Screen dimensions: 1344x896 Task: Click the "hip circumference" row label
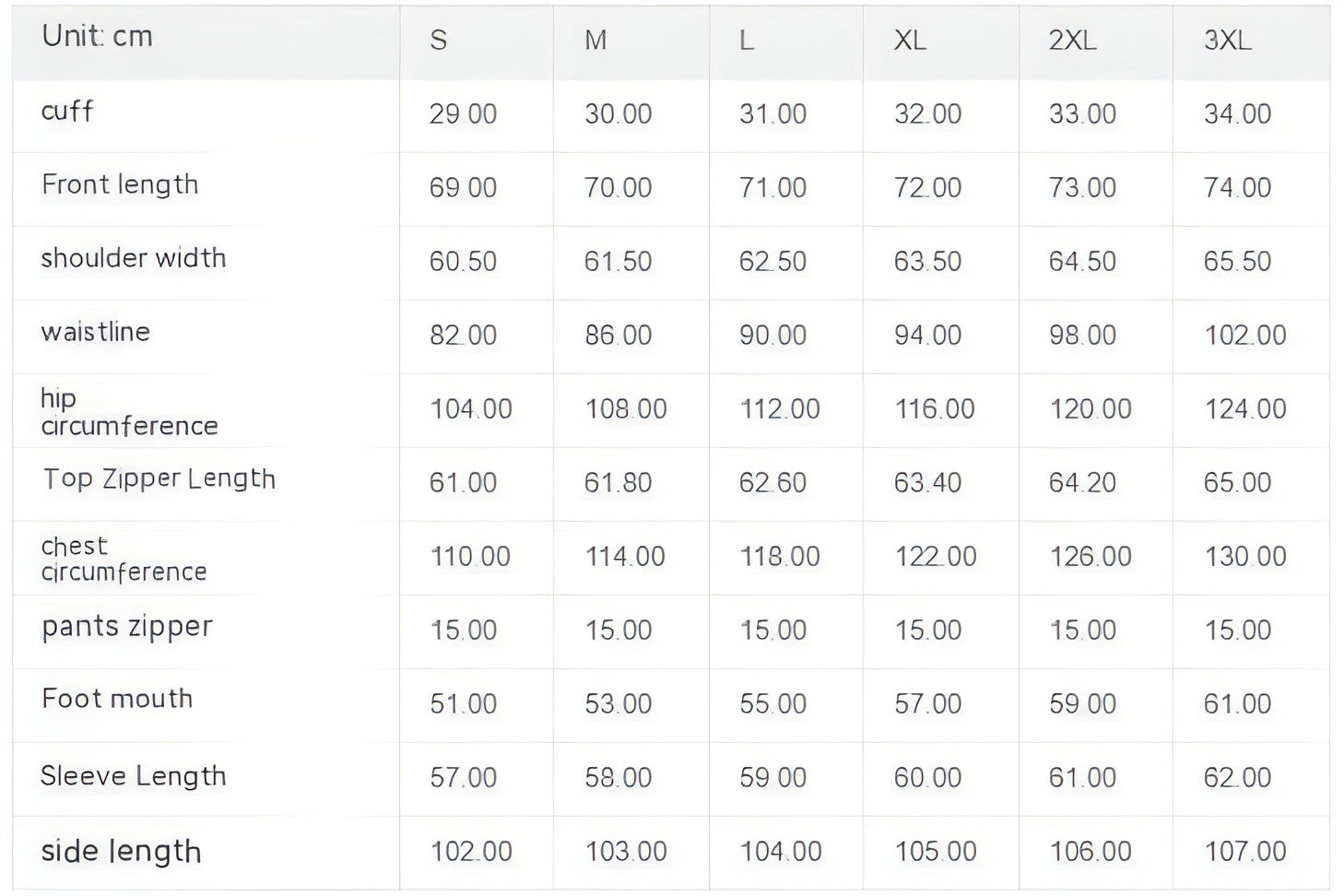point(129,412)
